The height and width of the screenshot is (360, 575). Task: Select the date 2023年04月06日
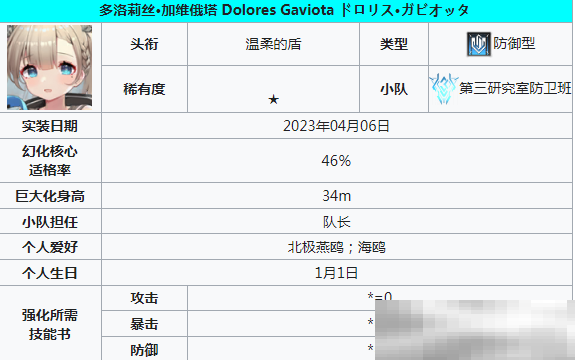coord(336,126)
